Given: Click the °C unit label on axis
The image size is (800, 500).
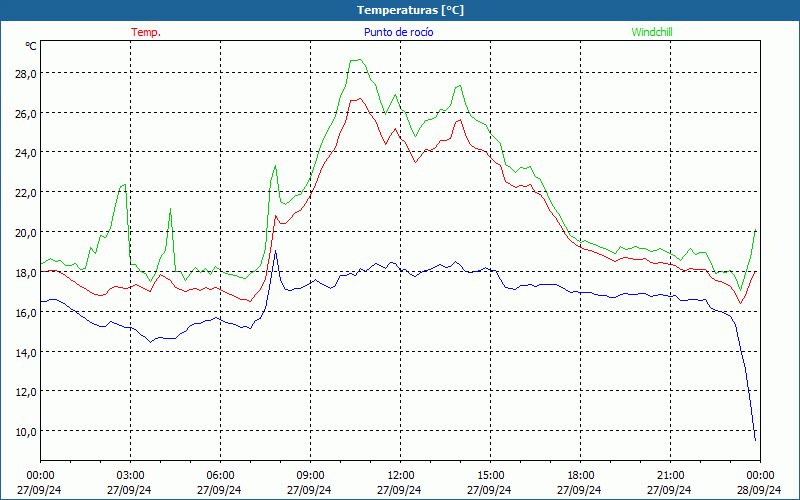Looking at the screenshot, I should 31,46.
